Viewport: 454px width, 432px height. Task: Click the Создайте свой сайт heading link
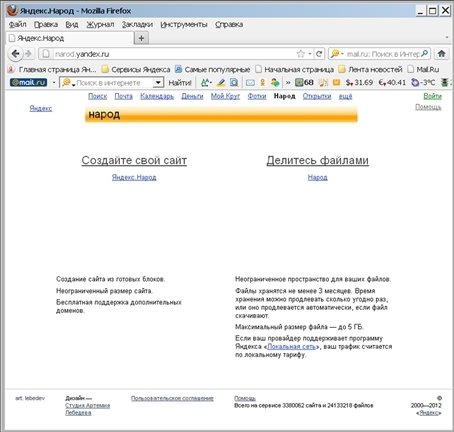(x=134, y=160)
